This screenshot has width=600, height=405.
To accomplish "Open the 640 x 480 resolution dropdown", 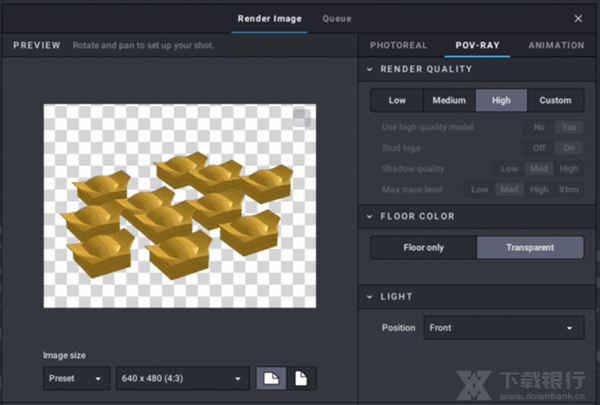I will pyautogui.click(x=183, y=379).
